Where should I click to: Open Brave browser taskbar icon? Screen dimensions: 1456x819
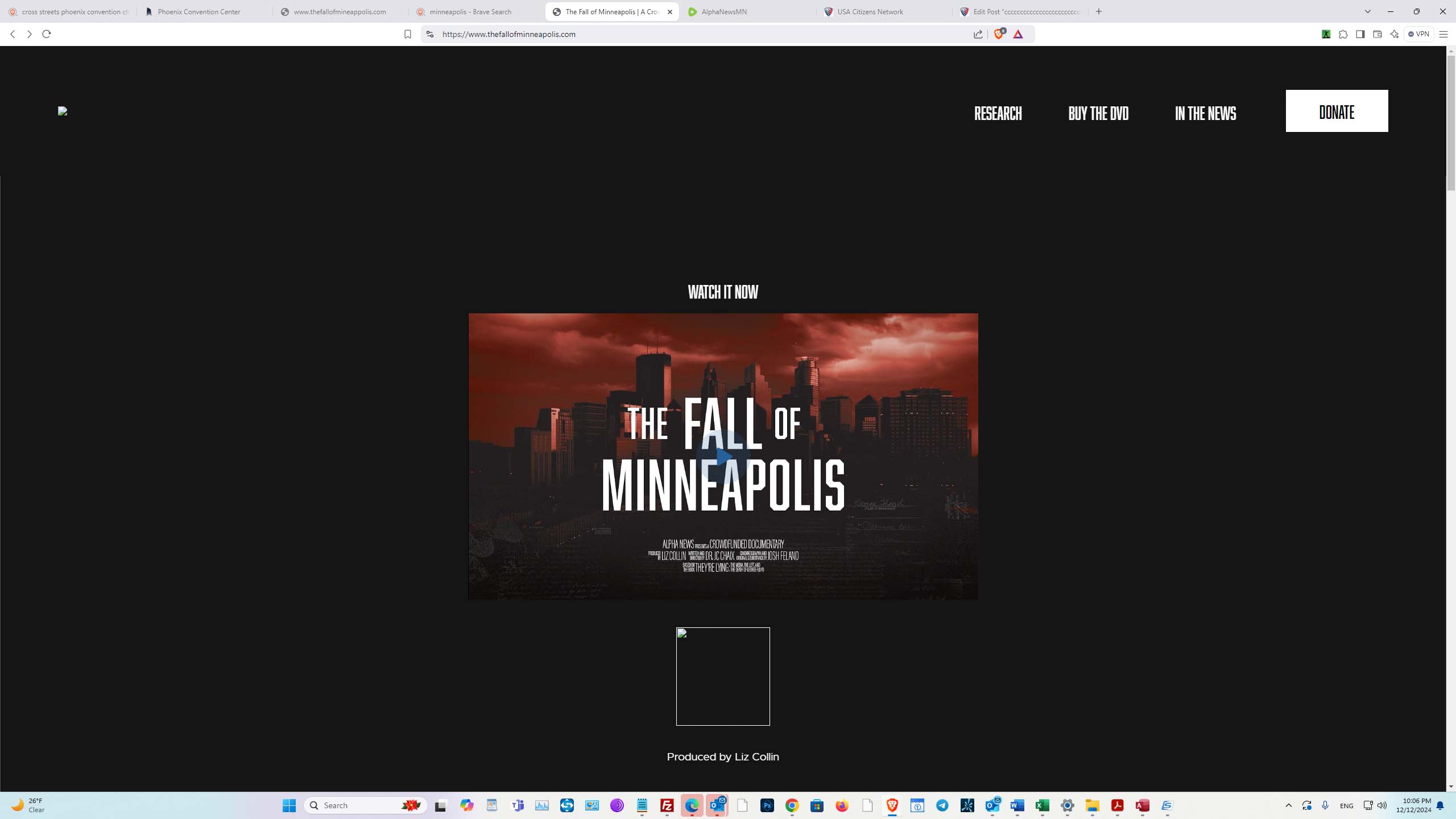click(892, 805)
